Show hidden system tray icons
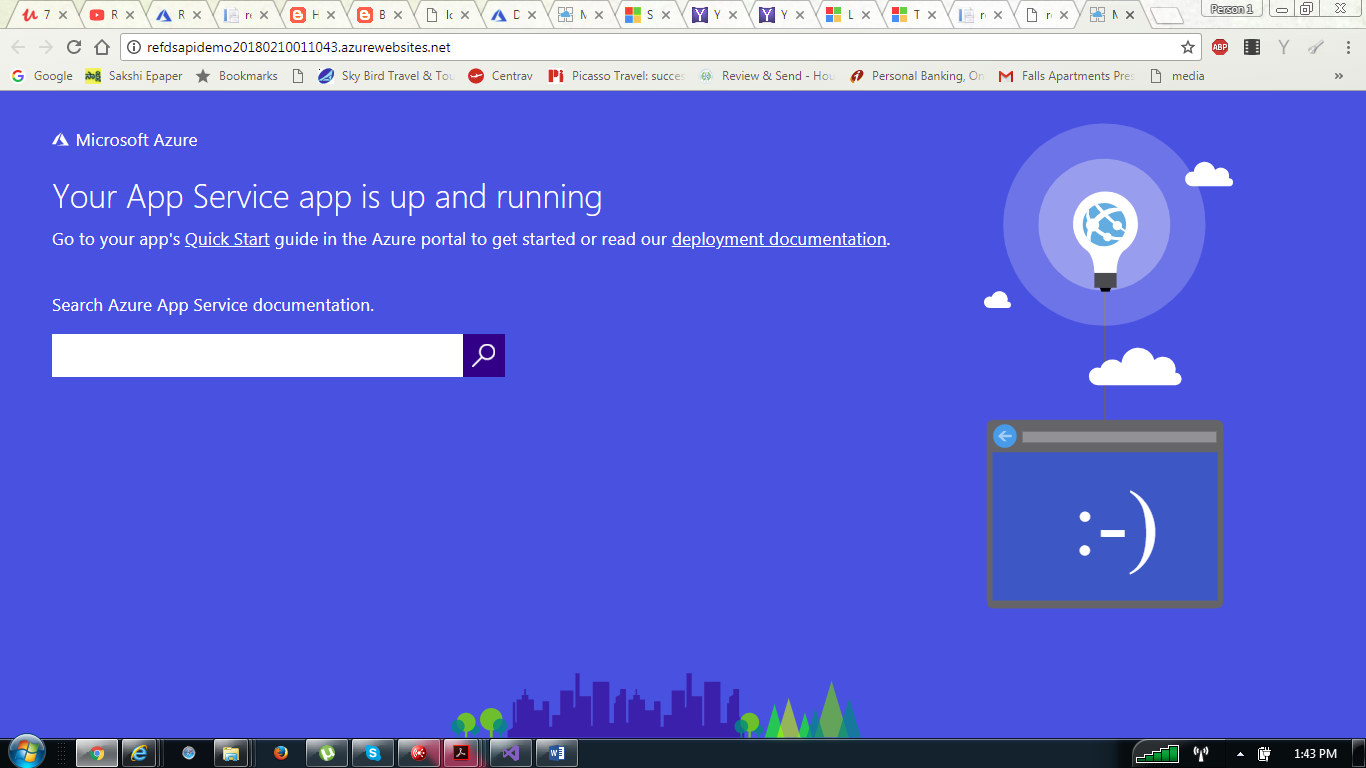Viewport: 1366px width, 768px height. coord(1240,752)
